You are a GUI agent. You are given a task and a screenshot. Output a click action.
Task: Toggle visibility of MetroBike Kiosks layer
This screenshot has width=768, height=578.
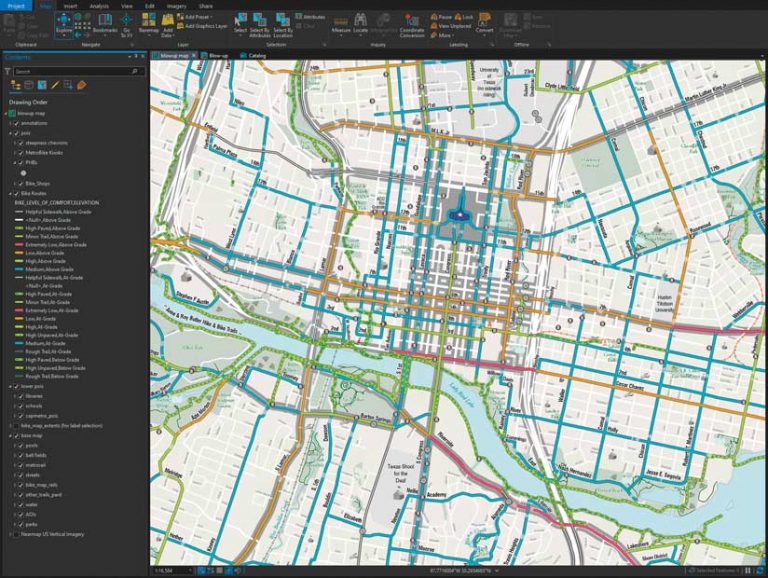pos(21,153)
